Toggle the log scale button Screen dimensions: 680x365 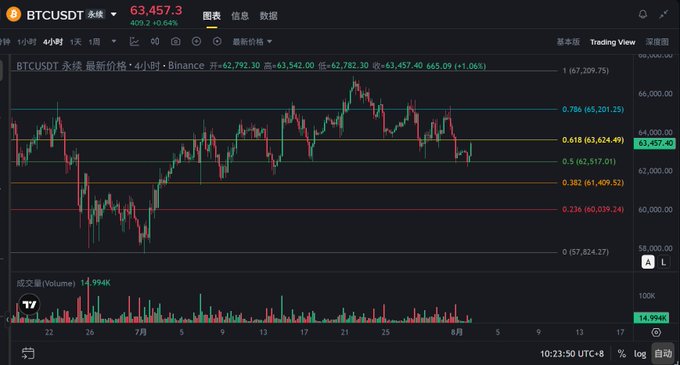click(640, 354)
